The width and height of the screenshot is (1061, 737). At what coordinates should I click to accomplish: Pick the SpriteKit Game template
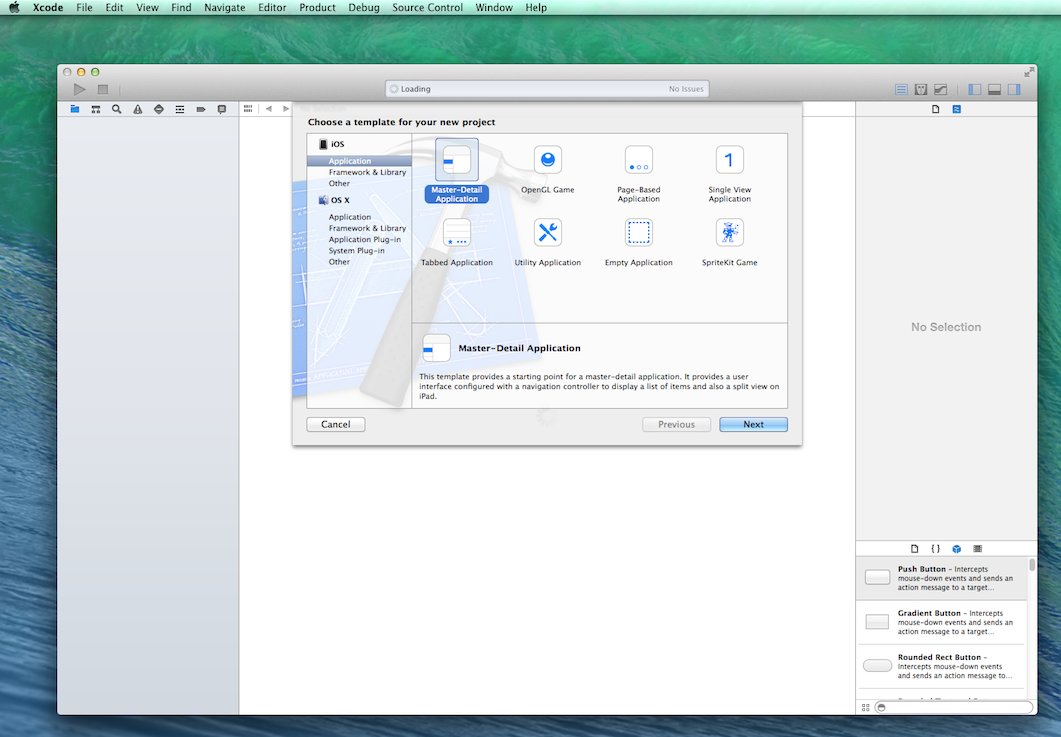click(x=729, y=242)
